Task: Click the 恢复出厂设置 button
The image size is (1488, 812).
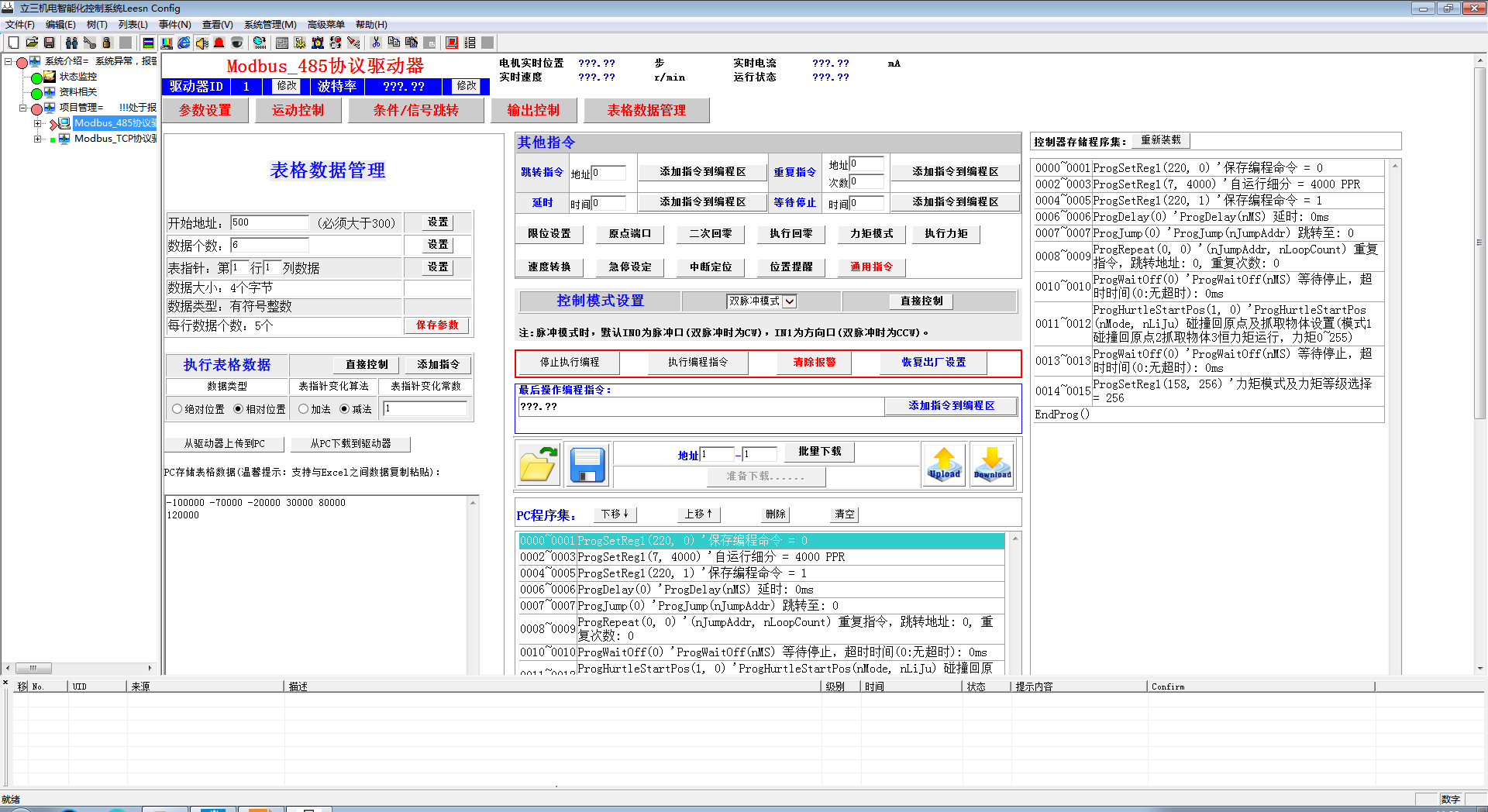Action: click(933, 362)
